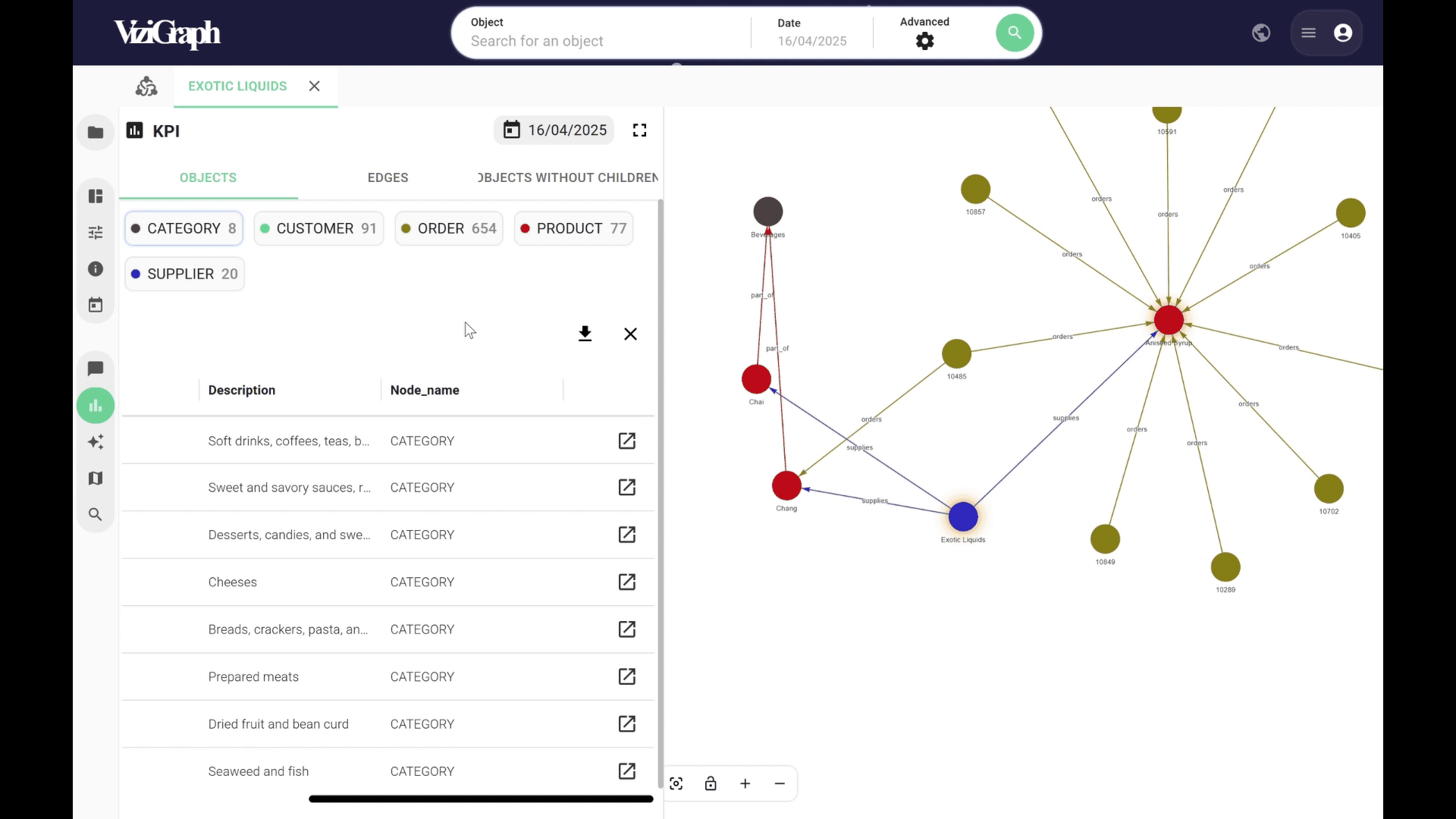Select the AI sparkles icon in sidebar

pos(96,442)
